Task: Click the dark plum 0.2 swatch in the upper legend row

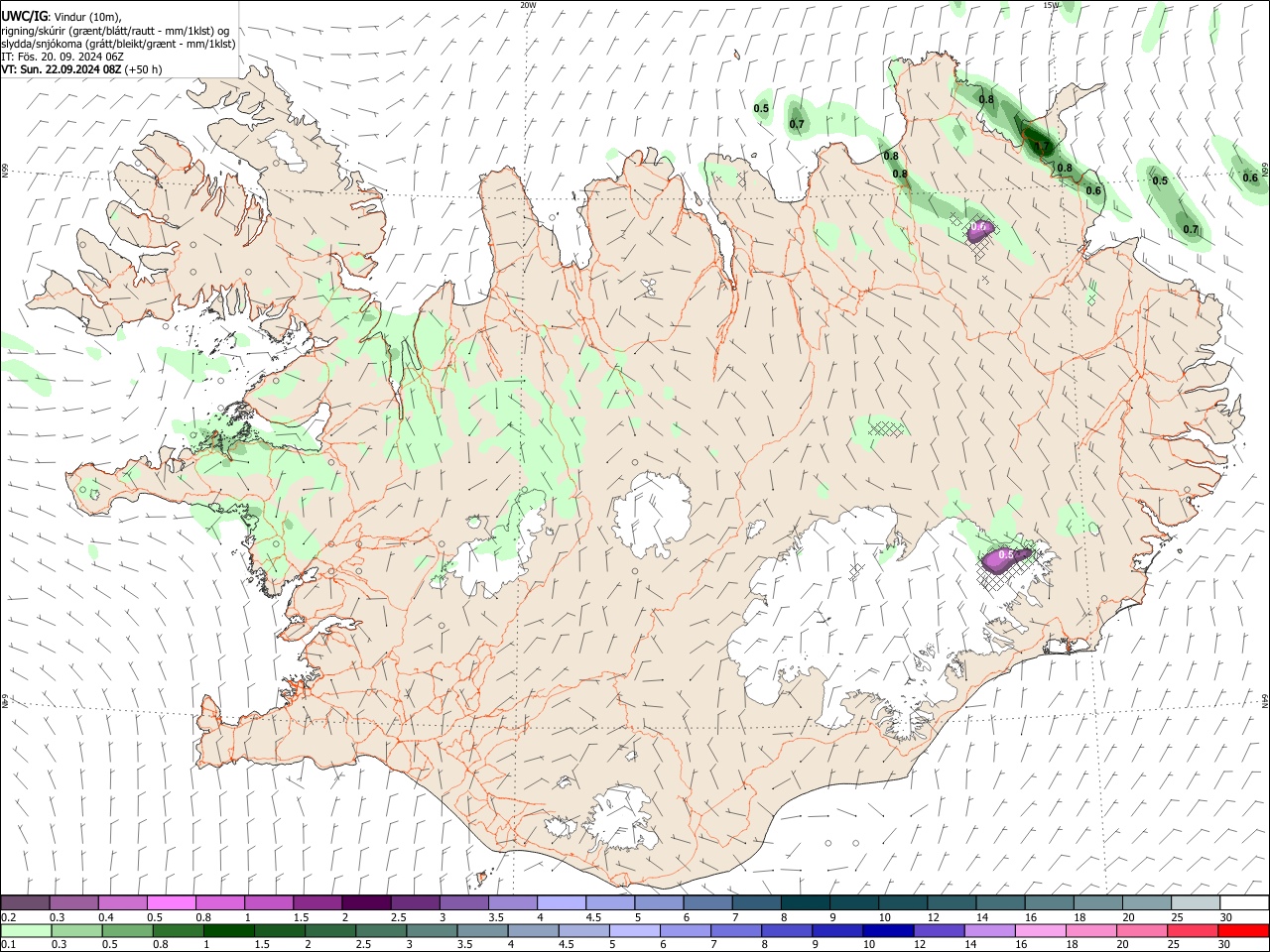Action: [26, 903]
